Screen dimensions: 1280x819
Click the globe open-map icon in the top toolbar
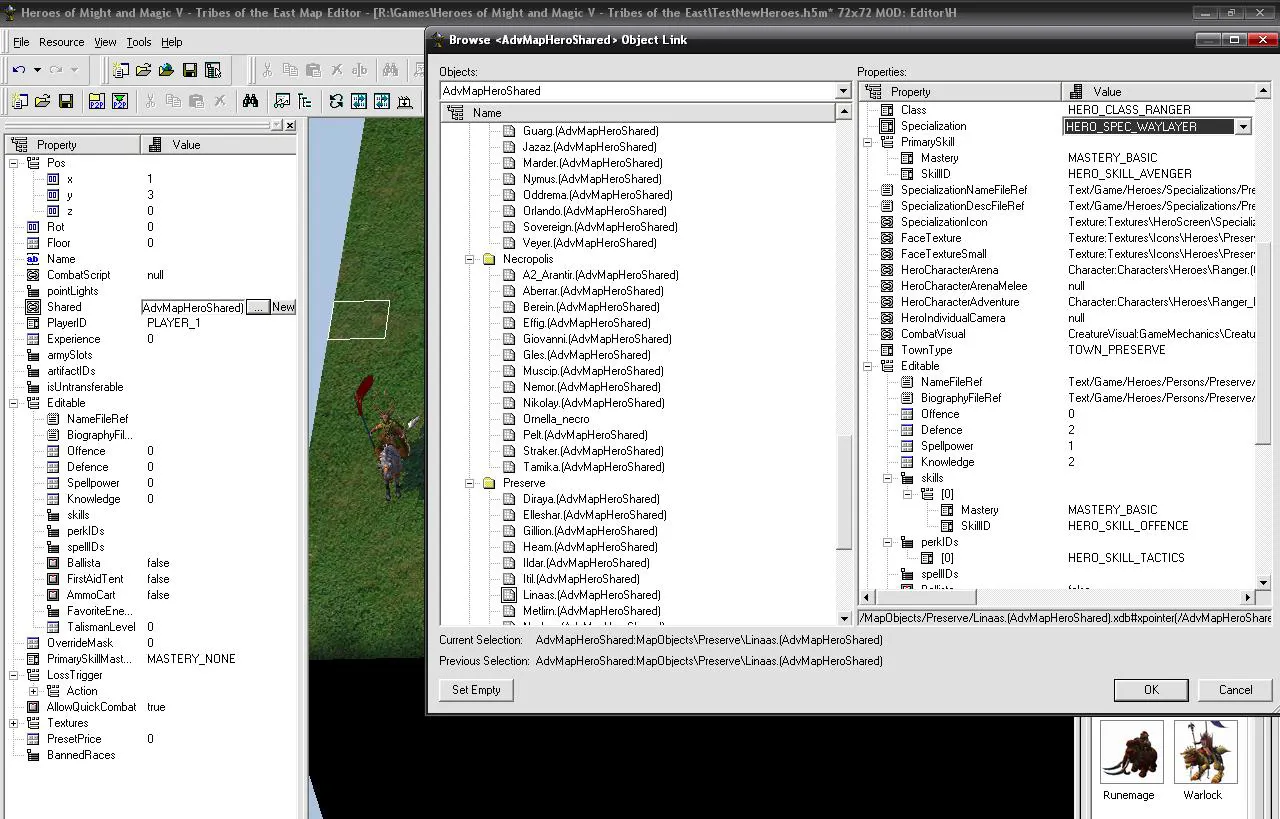pos(166,70)
